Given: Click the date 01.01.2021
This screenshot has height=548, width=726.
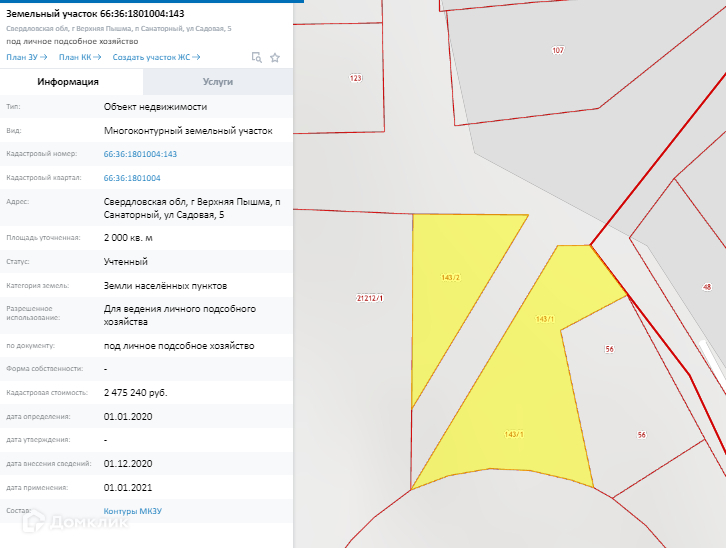Looking at the screenshot, I should point(128,488).
